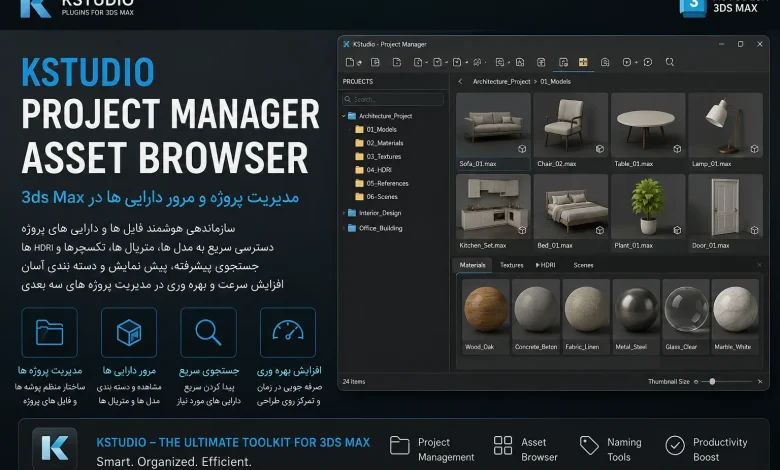Click the folder icon beside Project Management
Viewport: 780px width, 470px height.
point(399,446)
